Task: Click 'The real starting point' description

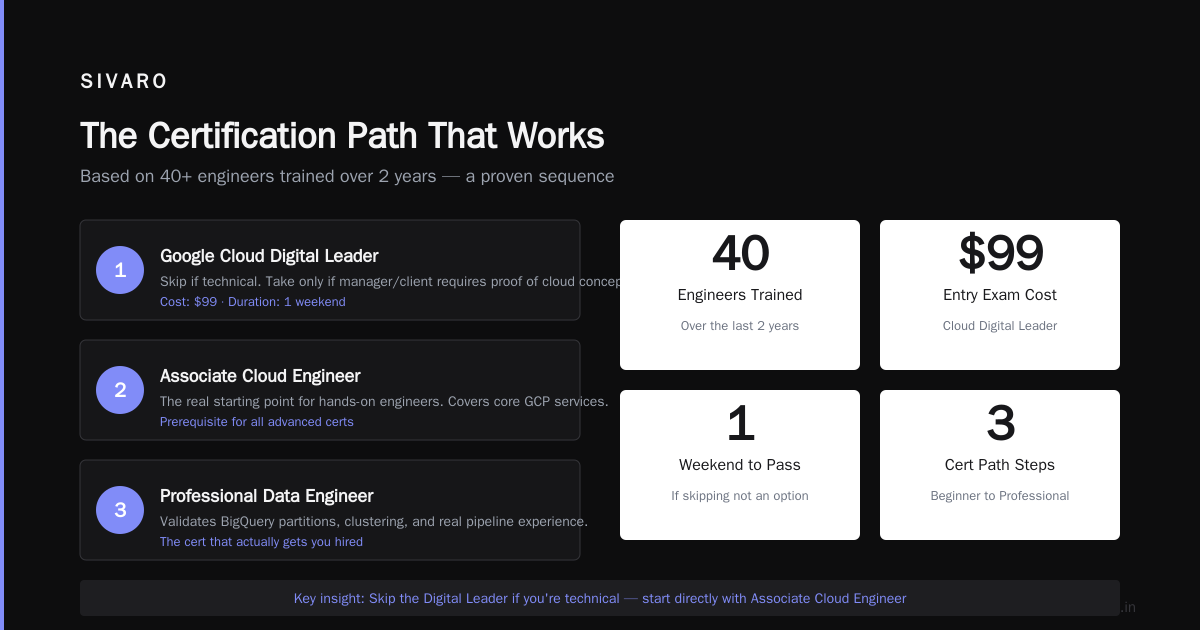Action: pos(384,401)
